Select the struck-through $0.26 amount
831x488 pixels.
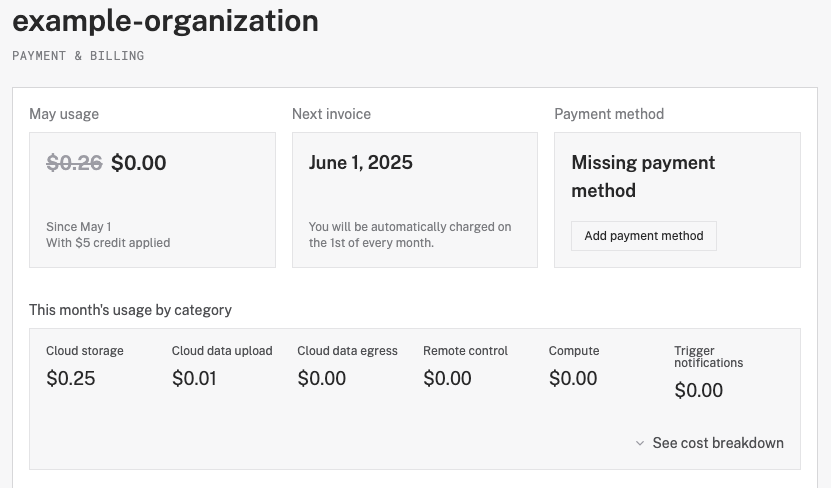74,163
